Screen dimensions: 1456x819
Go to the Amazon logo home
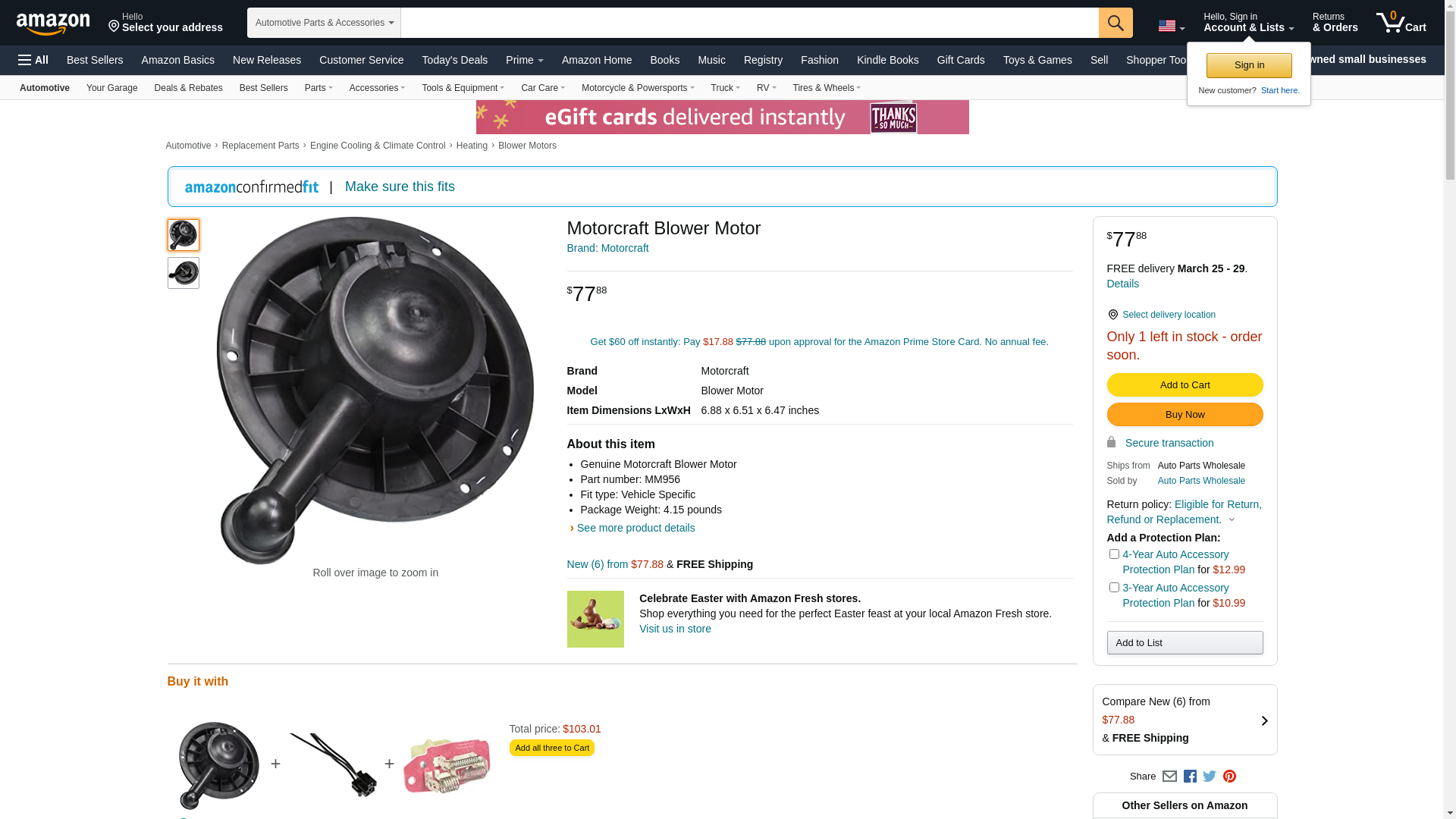[53, 24]
